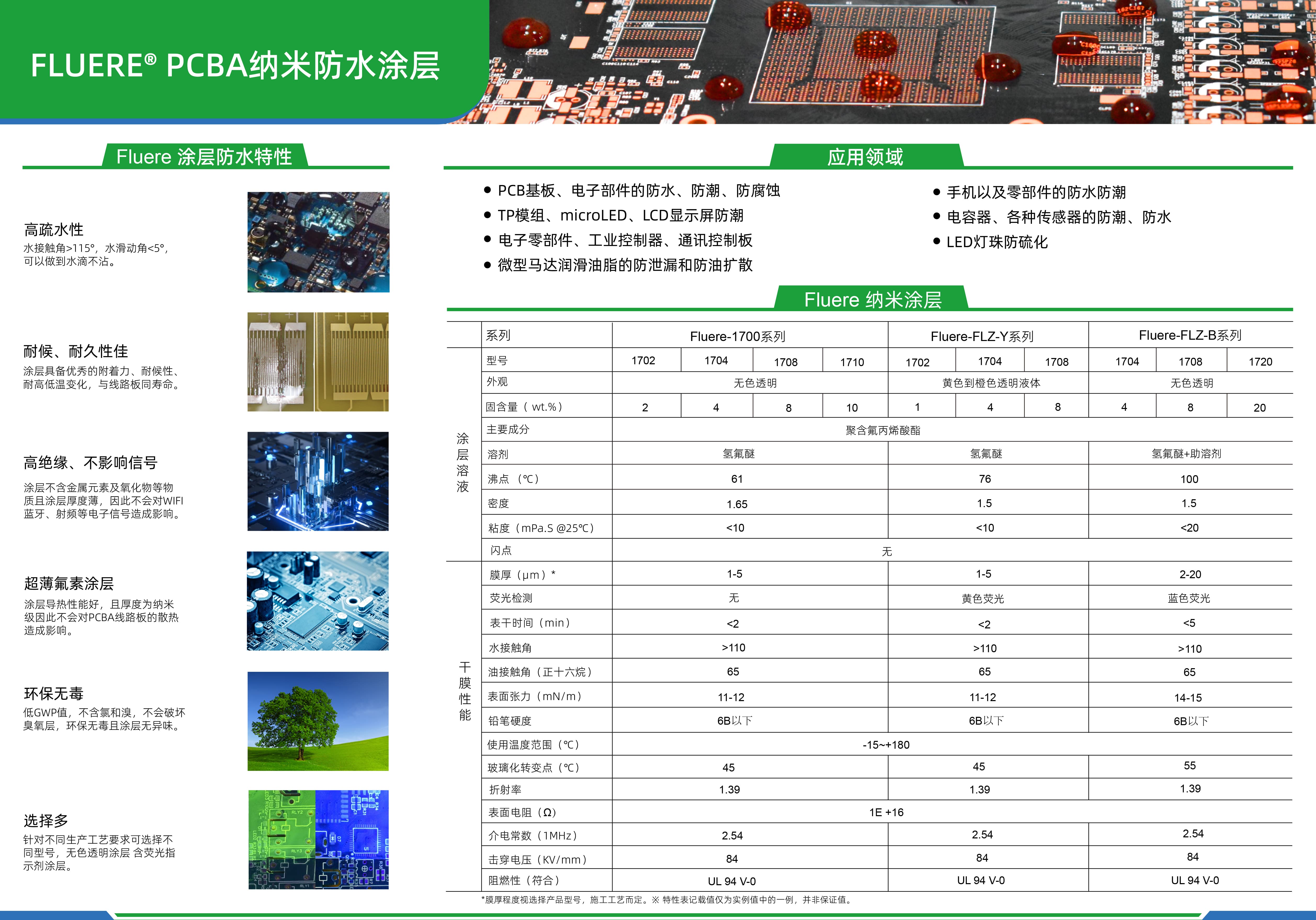Select the 固含量 (wt.%) row label
Screen dimensions: 1316x920
tap(524, 407)
